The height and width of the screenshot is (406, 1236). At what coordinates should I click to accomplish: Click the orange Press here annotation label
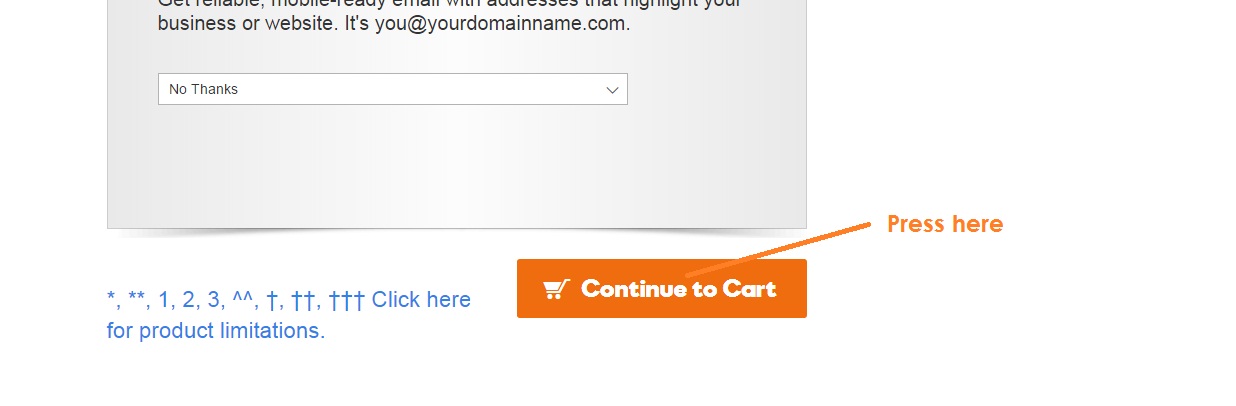945,224
